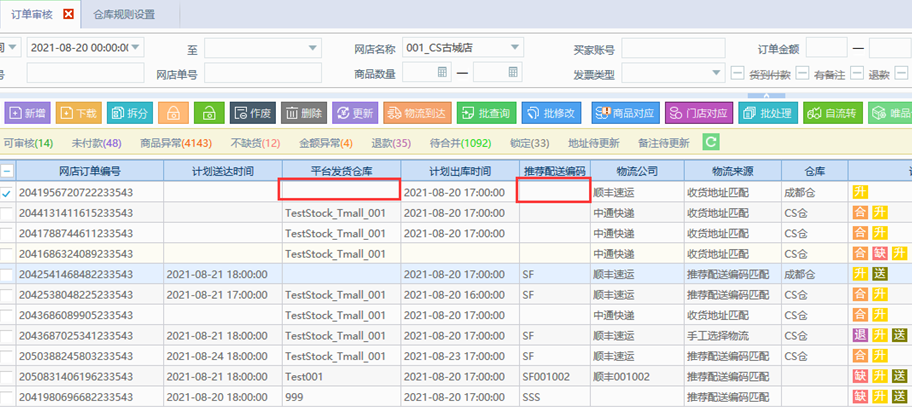The width and height of the screenshot is (912, 420).
Task: Click the 下载 (download) toolbar button
Action: (79, 113)
